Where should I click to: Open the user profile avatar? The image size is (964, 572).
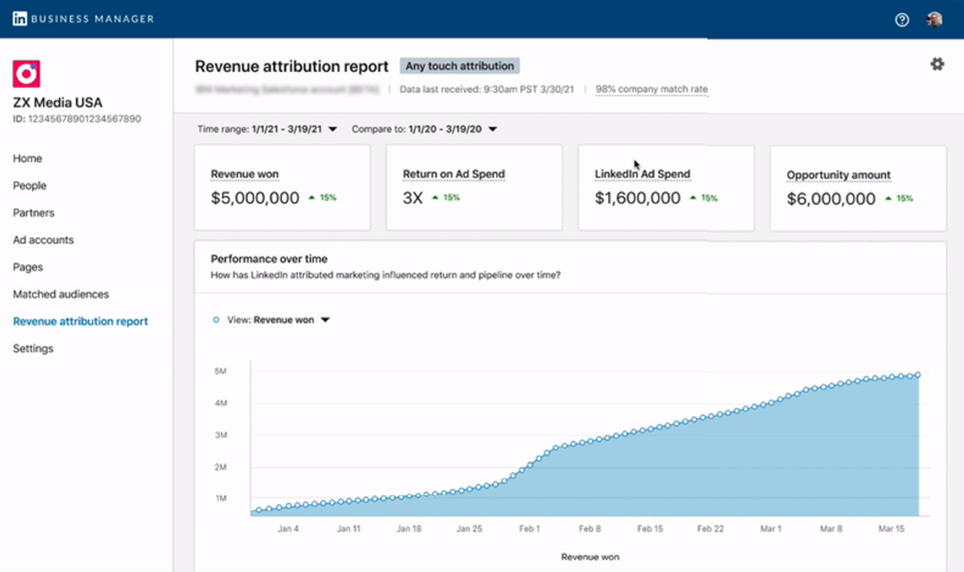pos(934,20)
